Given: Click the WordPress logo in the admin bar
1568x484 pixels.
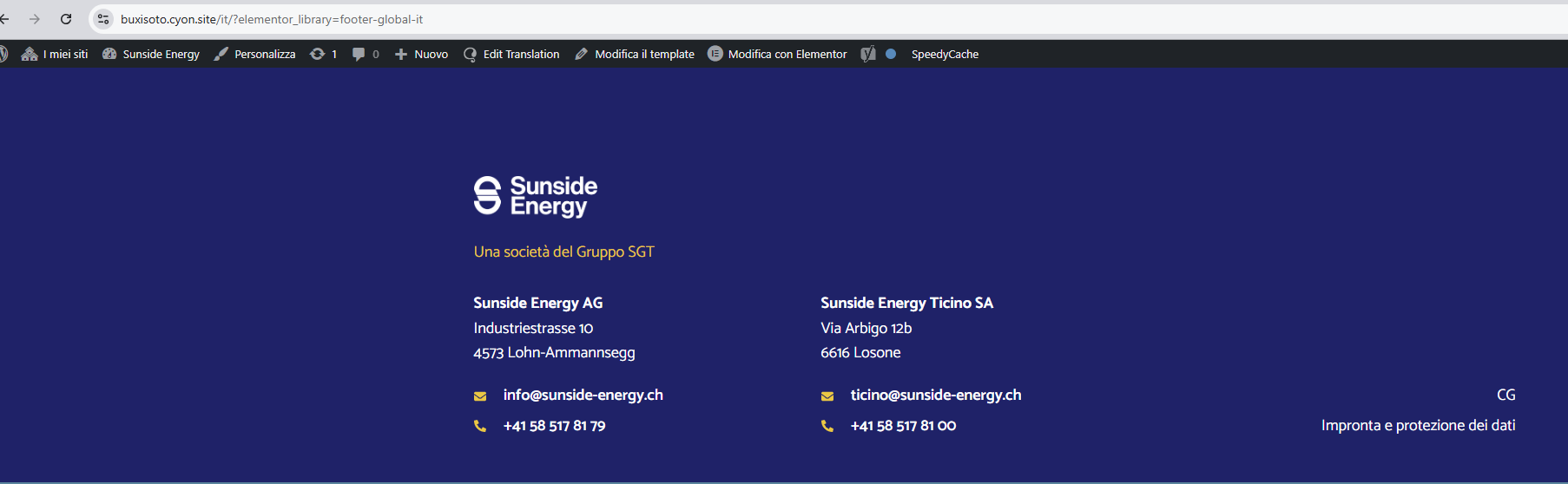Looking at the screenshot, I should pos(3,54).
